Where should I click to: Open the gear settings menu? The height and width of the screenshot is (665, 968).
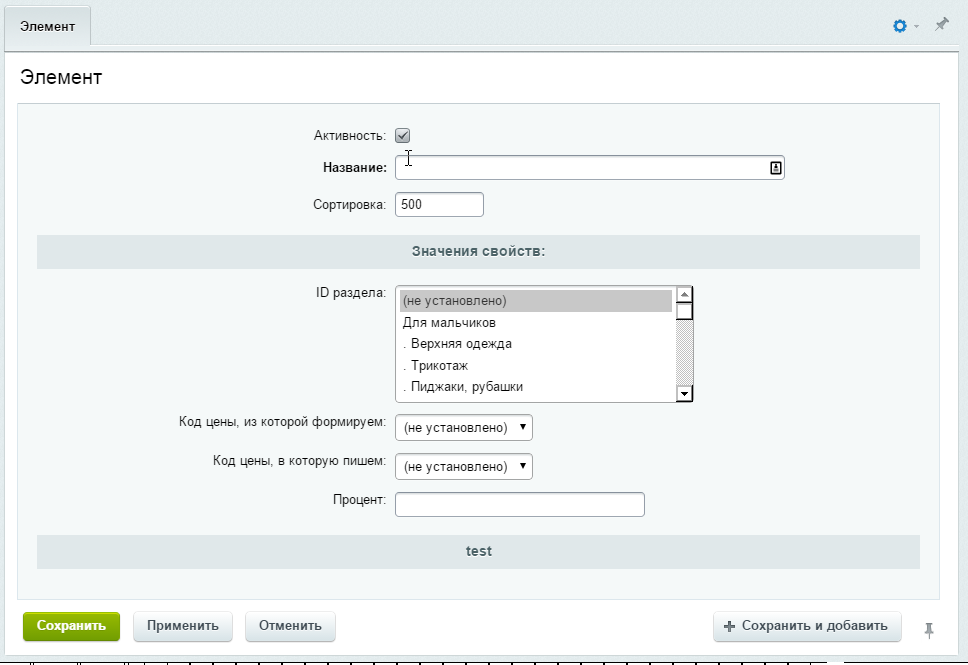(x=900, y=25)
